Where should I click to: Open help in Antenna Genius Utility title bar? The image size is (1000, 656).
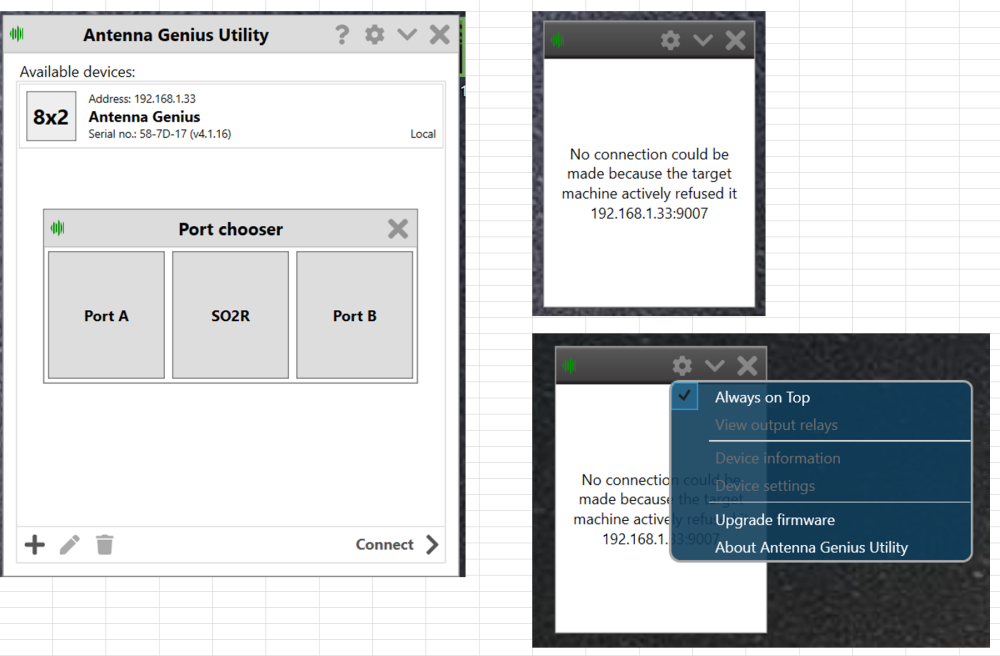point(342,34)
